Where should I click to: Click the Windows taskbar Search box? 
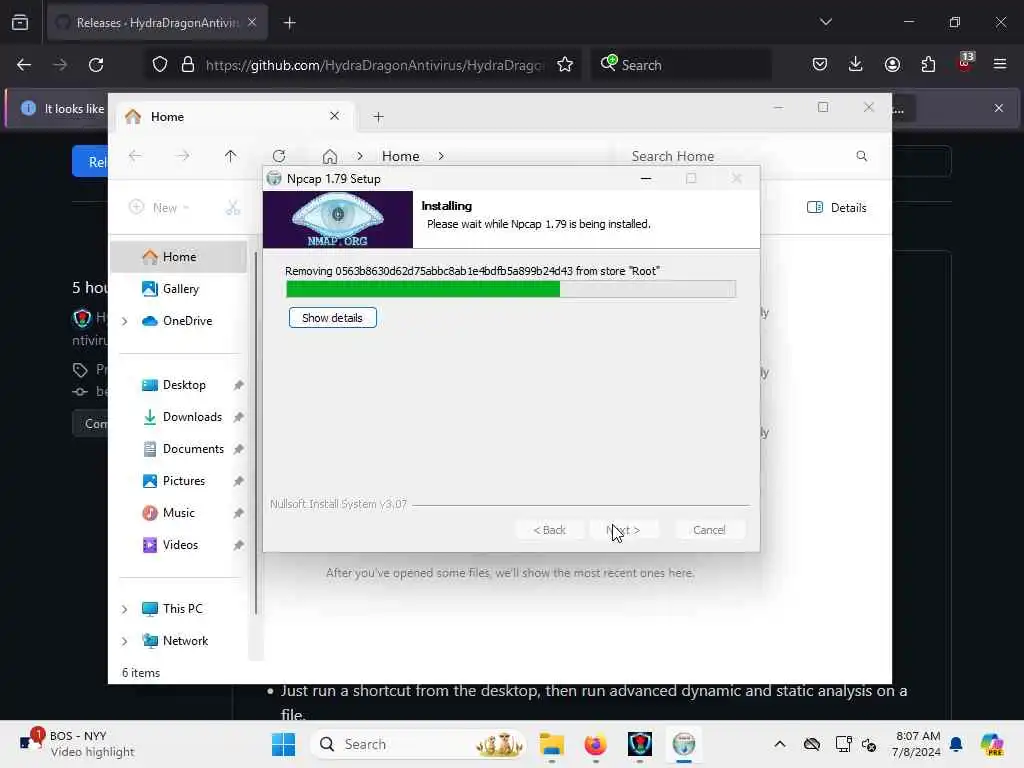pyautogui.click(x=418, y=744)
